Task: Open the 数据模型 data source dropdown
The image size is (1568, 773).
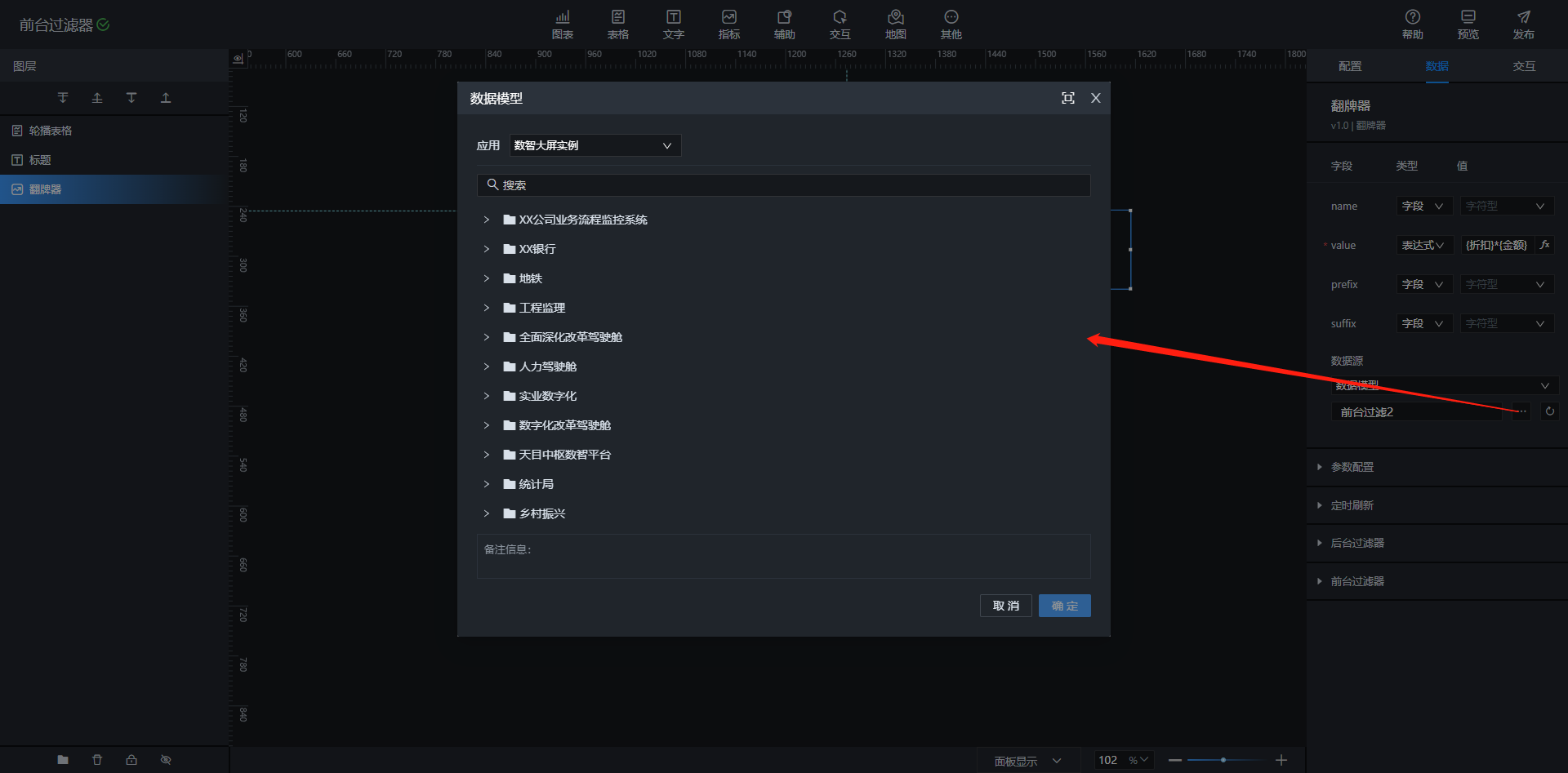Action: tap(1441, 385)
